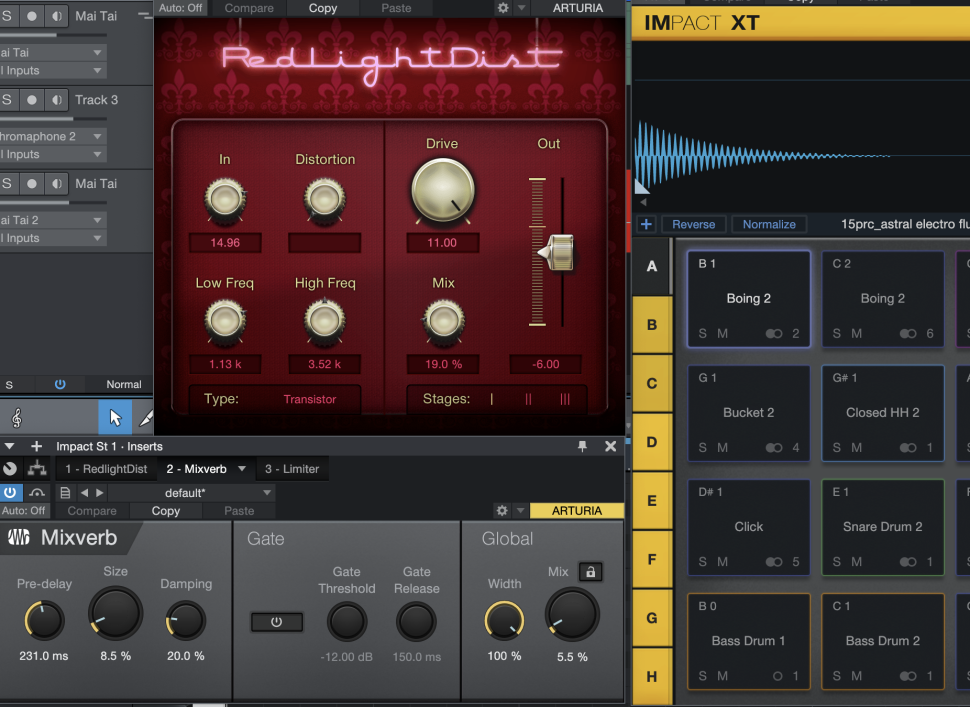The width and height of the screenshot is (970, 707).
Task: Toggle the Mixverb Gate power switch
Action: point(276,622)
